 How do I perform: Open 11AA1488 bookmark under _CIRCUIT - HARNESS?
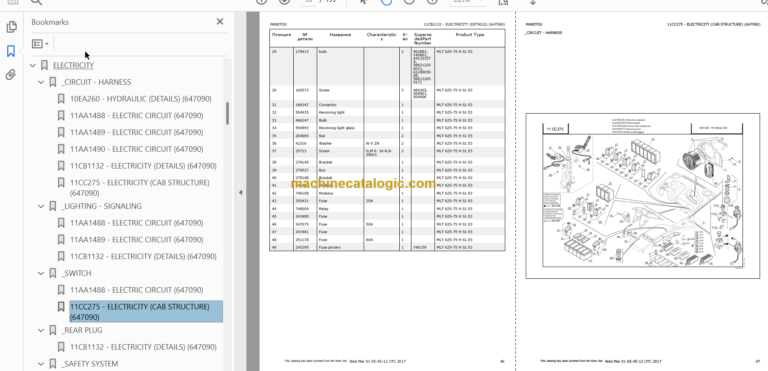(x=136, y=116)
